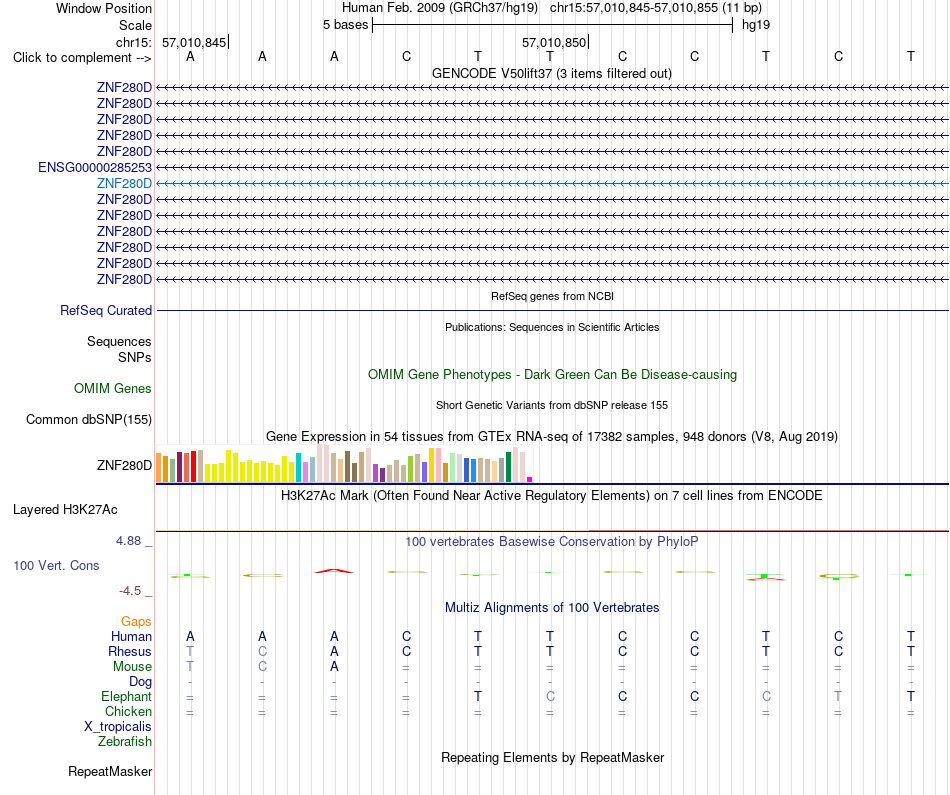Click the hg19 label beside the scale bar
The height and width of the screenshot is (795, 950).
(x=756, y=25)
